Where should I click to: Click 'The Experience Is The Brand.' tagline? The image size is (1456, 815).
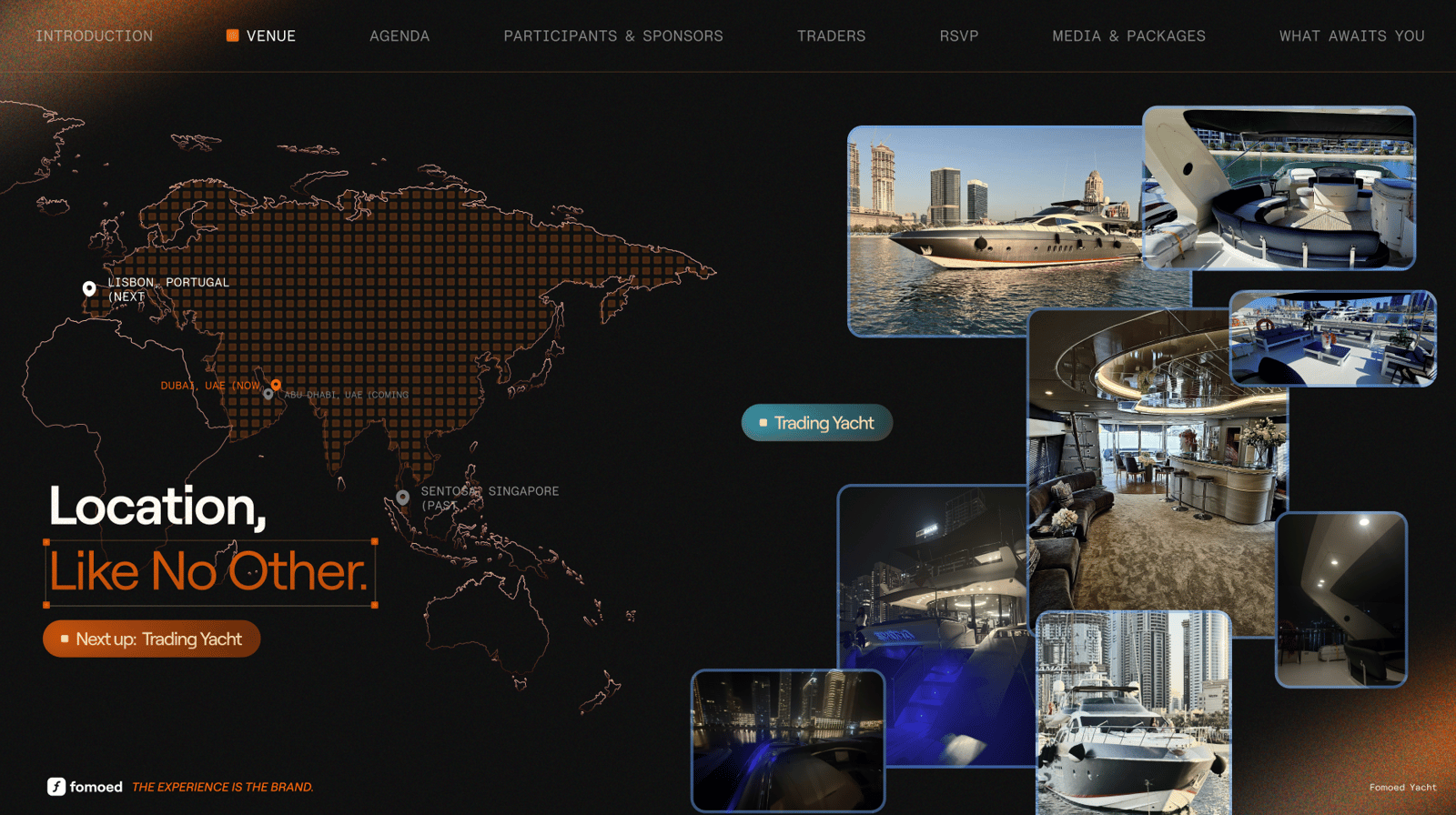(x=223, y=788)
